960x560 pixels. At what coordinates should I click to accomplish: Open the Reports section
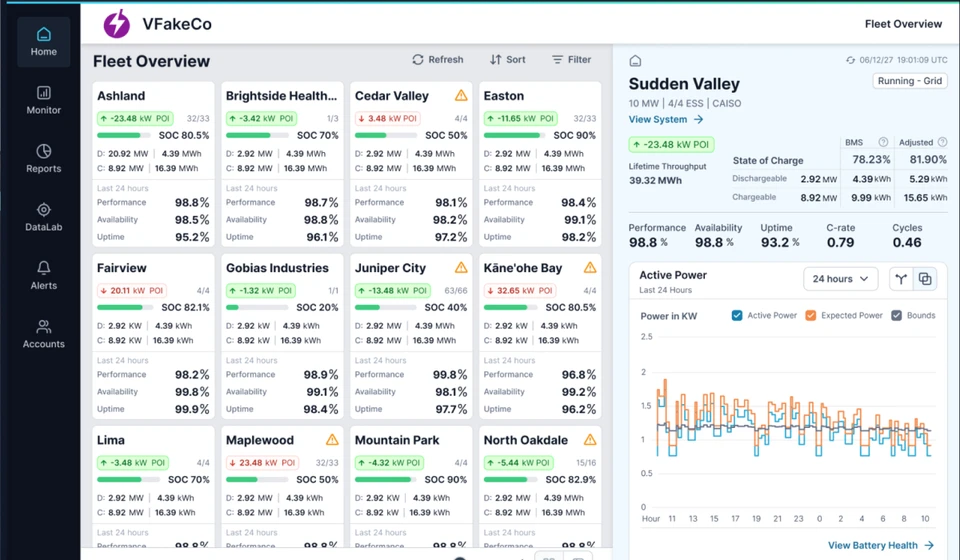tap(43, 159)
